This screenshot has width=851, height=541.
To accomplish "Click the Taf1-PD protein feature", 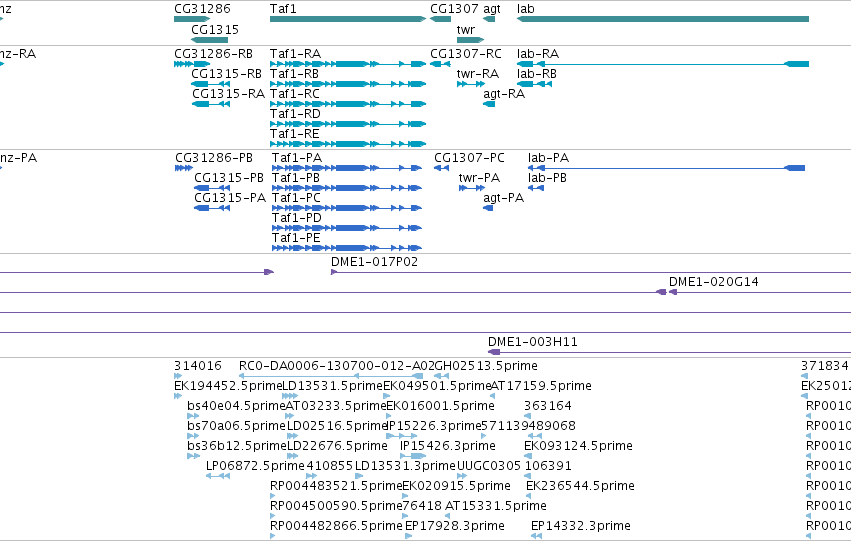I will tap(347, 228).
